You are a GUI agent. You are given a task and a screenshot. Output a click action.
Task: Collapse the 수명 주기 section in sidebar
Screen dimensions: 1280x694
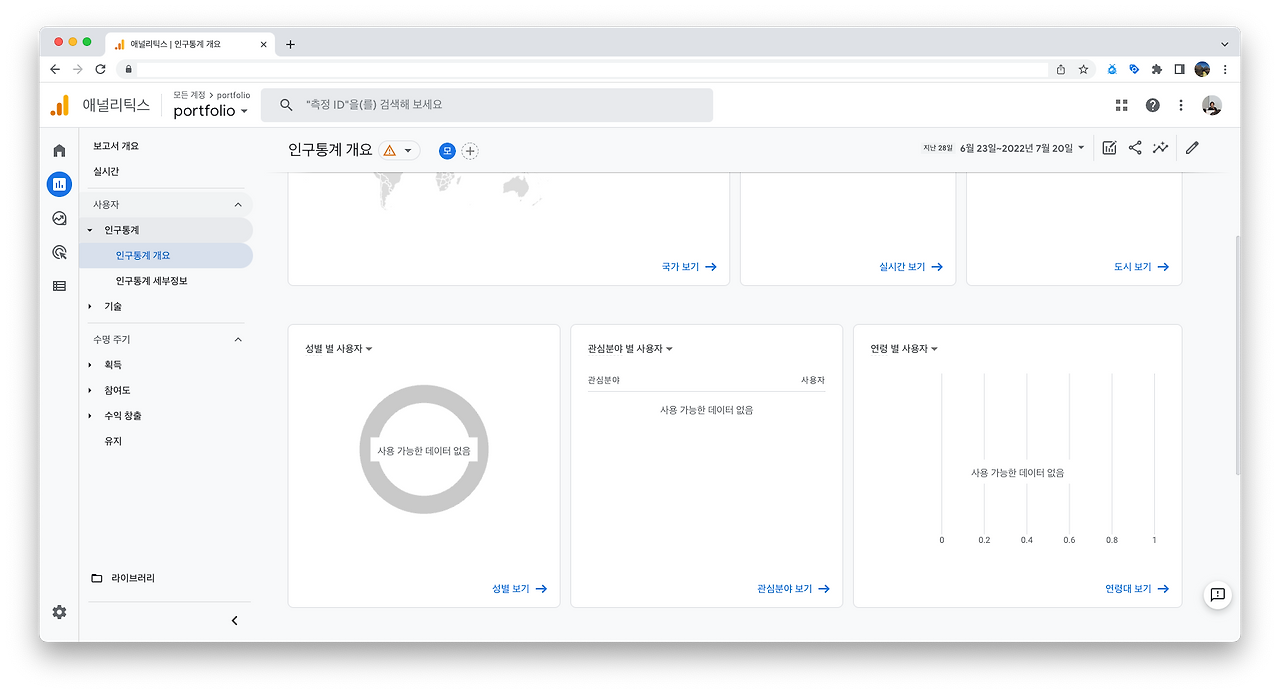pos(238,339)
